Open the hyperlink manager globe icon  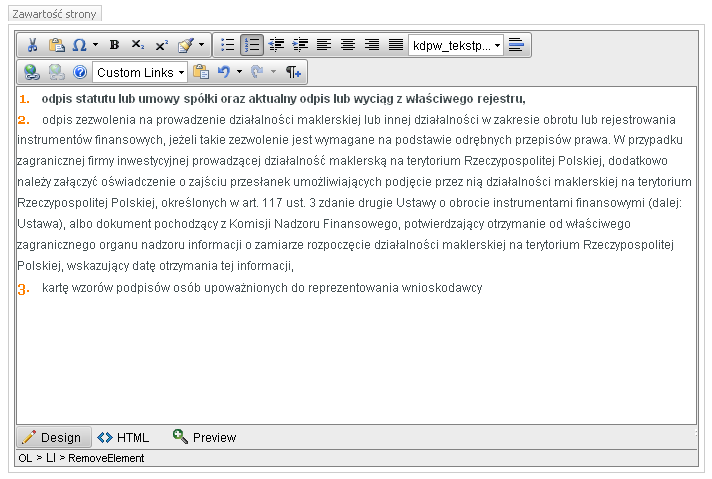(32, 72)
